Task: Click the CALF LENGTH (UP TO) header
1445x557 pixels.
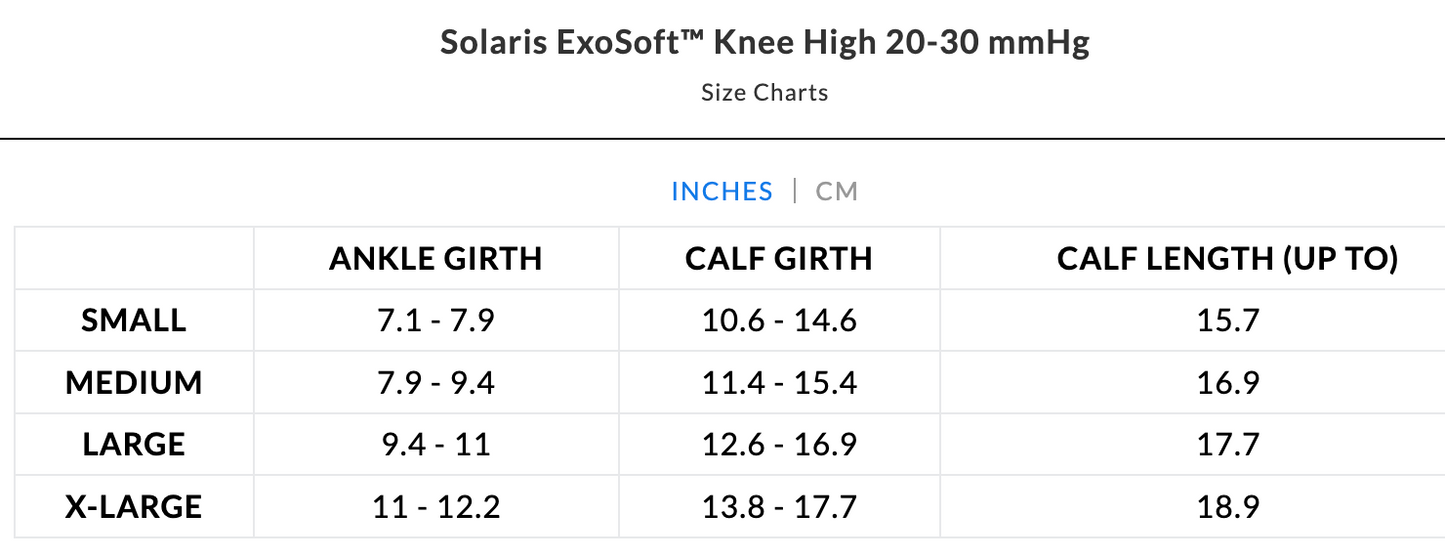Action: point(1227,259)
